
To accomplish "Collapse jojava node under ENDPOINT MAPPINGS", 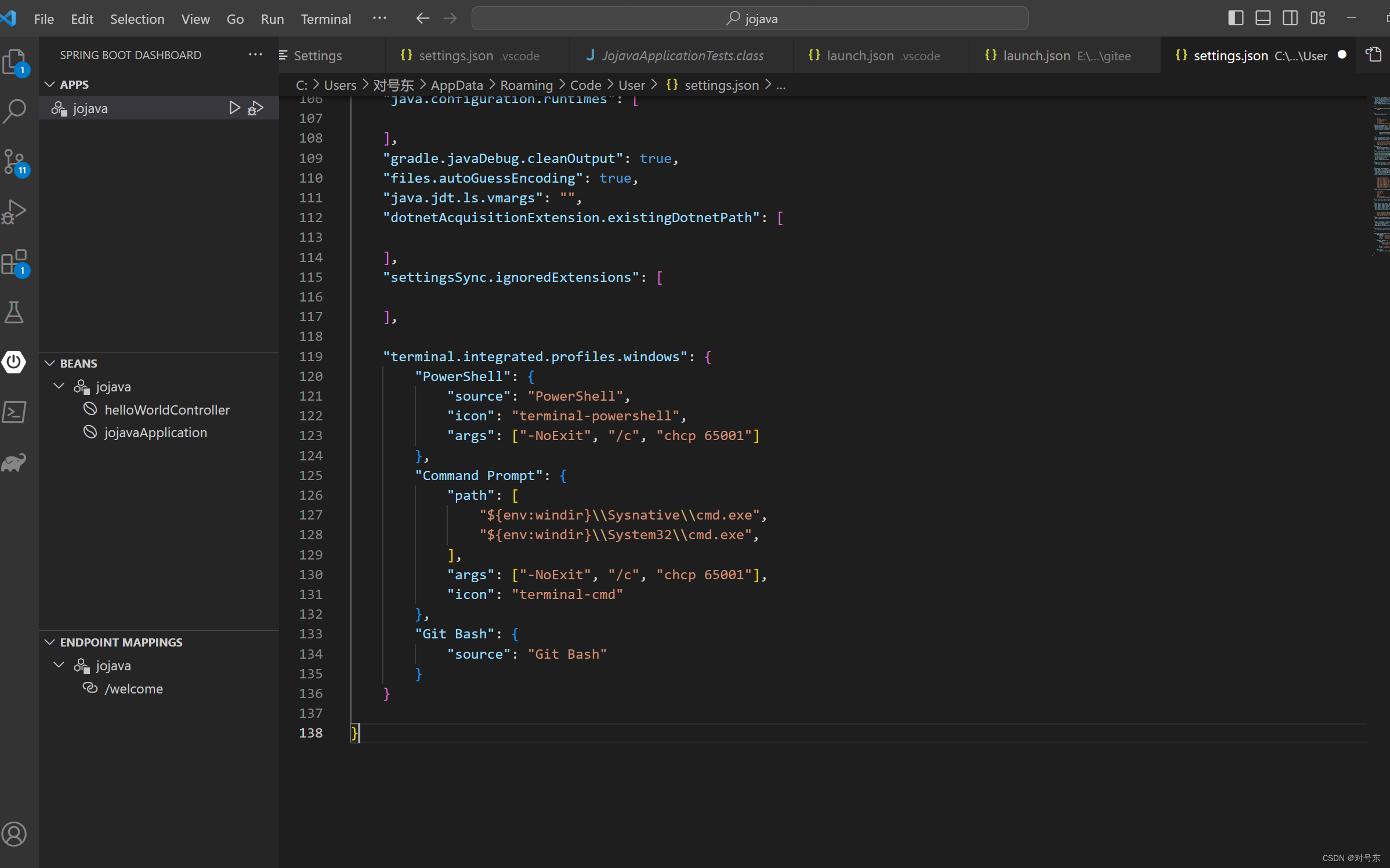I will click(x=59, y=665).
